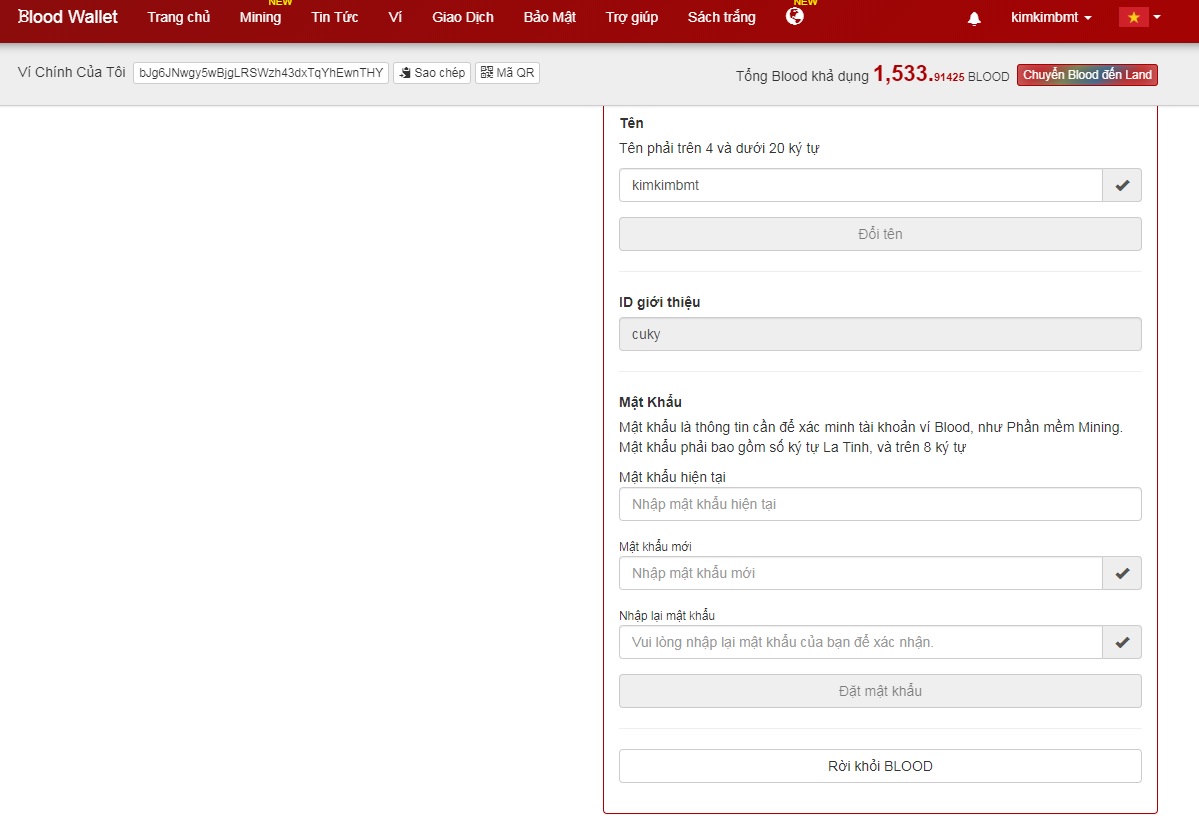The height and width of the screenshot is (831, 1199).
Task: Click Chuyển Blood đến Land button
Action: coord(1087,75)
